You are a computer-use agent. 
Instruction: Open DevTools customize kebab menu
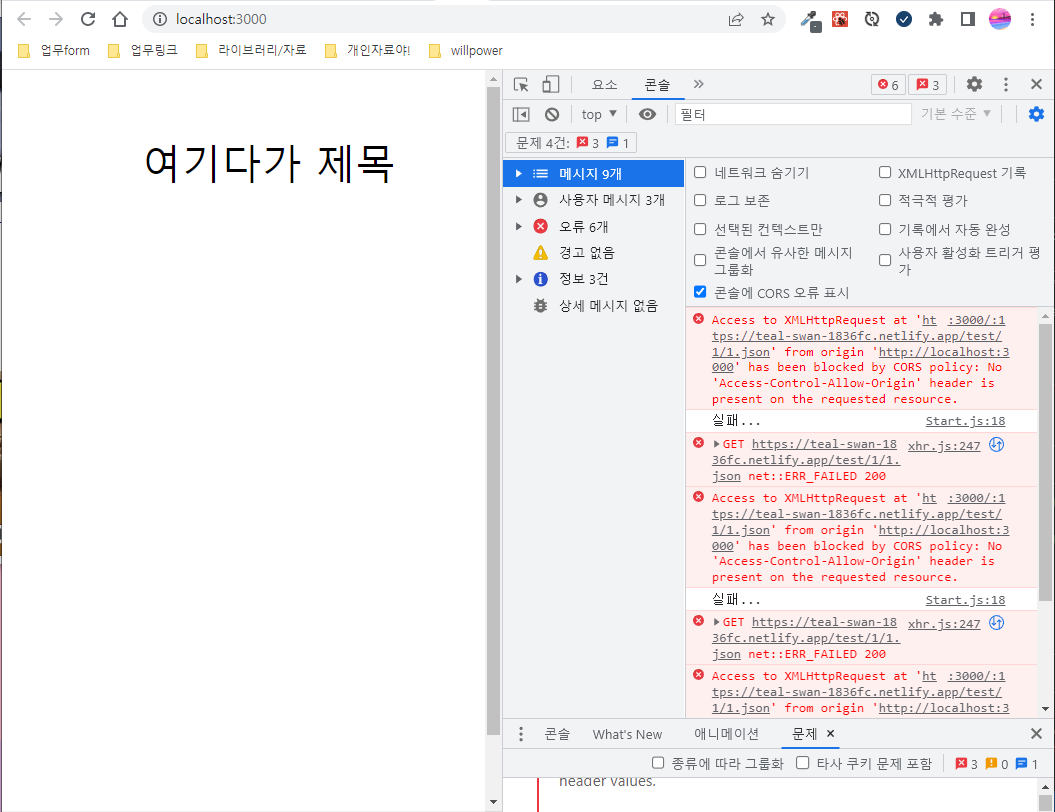point(1006,84)
